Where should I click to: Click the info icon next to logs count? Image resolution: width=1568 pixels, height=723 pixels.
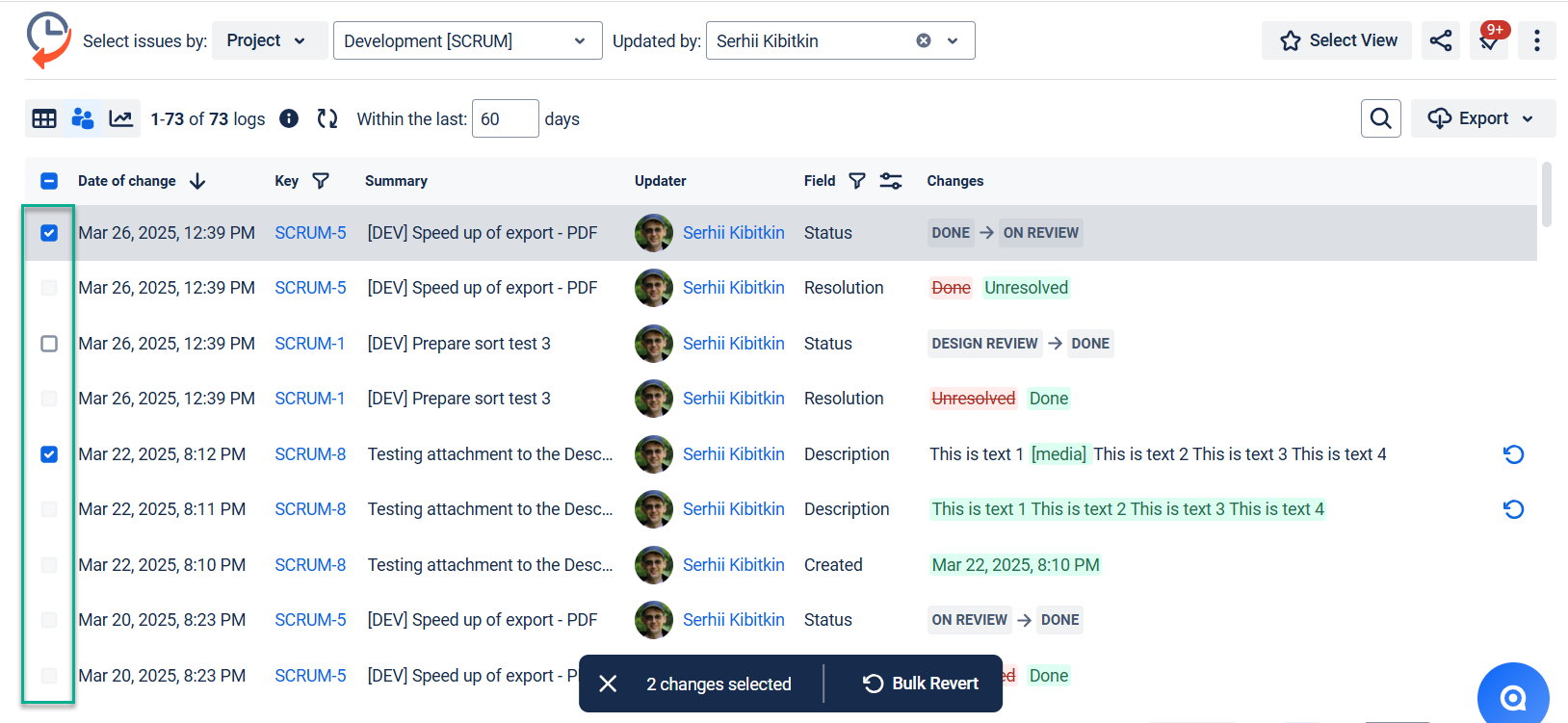[x=289, y=118]
